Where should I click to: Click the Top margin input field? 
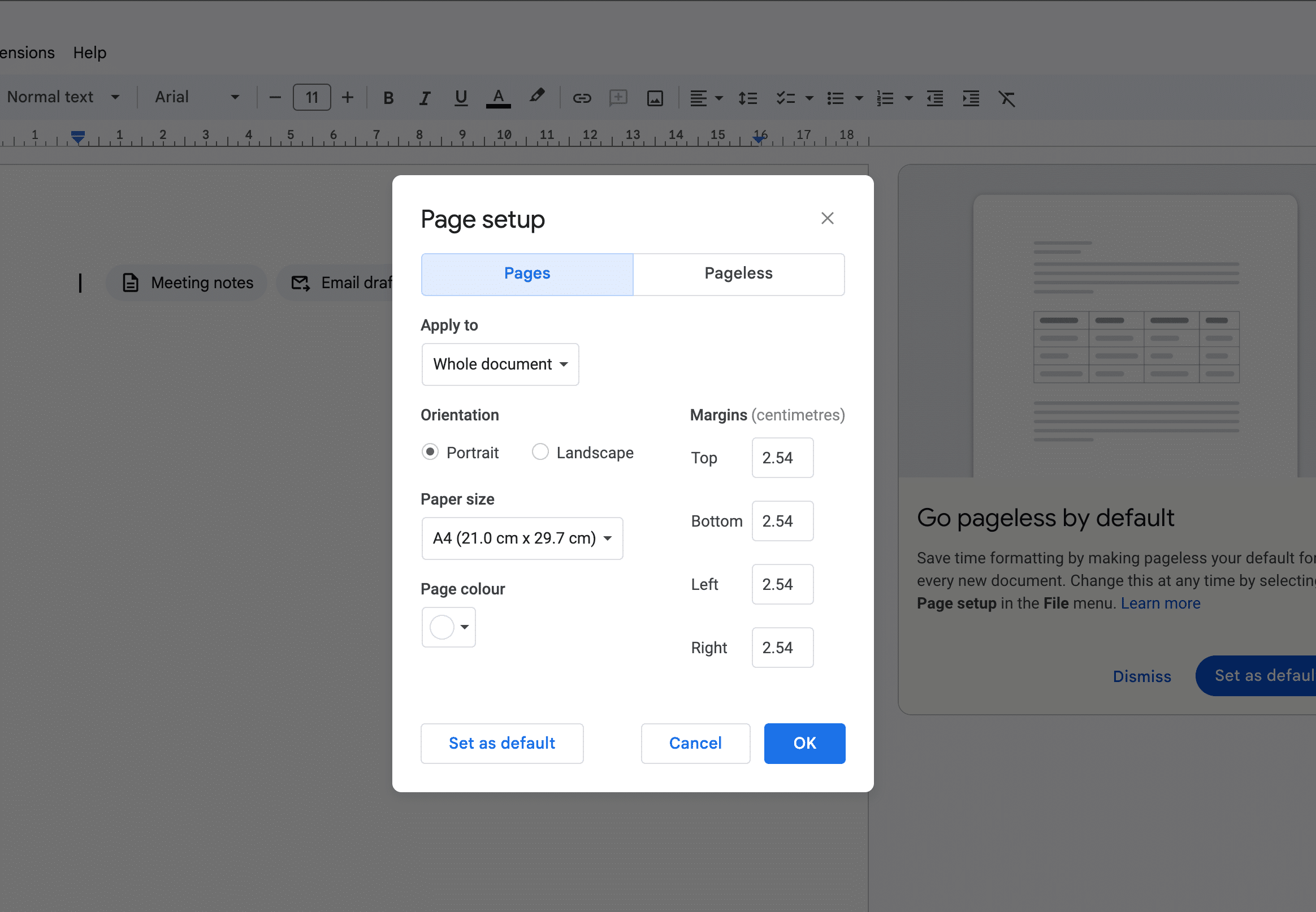pyautogui.click(x=782, y=458)
